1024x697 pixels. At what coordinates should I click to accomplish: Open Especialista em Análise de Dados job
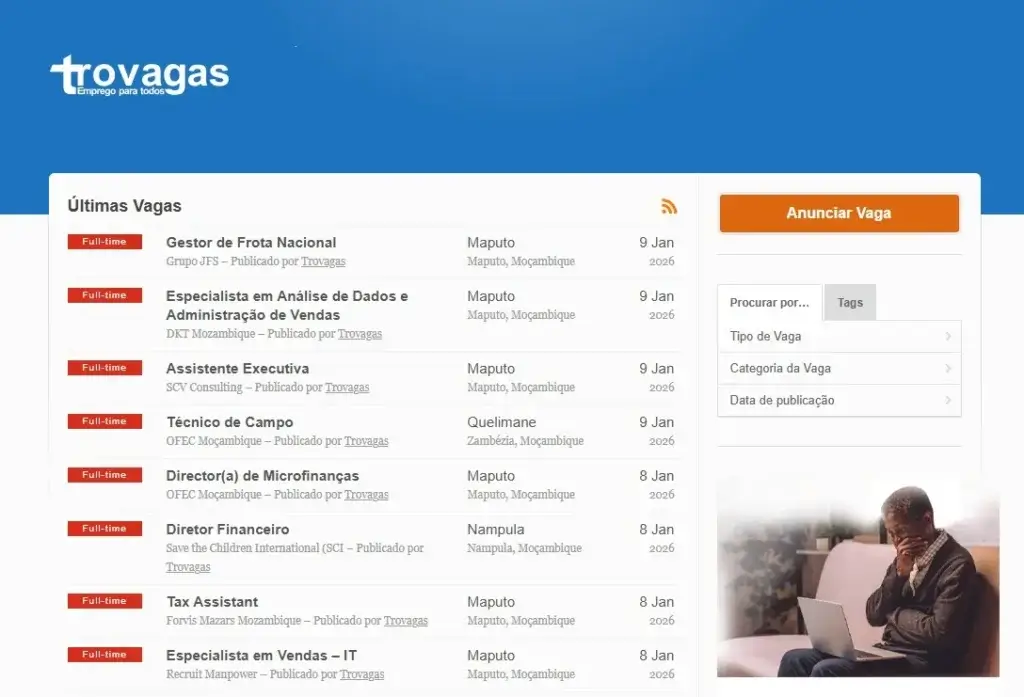pyautogui.click(x=287, y=305)
